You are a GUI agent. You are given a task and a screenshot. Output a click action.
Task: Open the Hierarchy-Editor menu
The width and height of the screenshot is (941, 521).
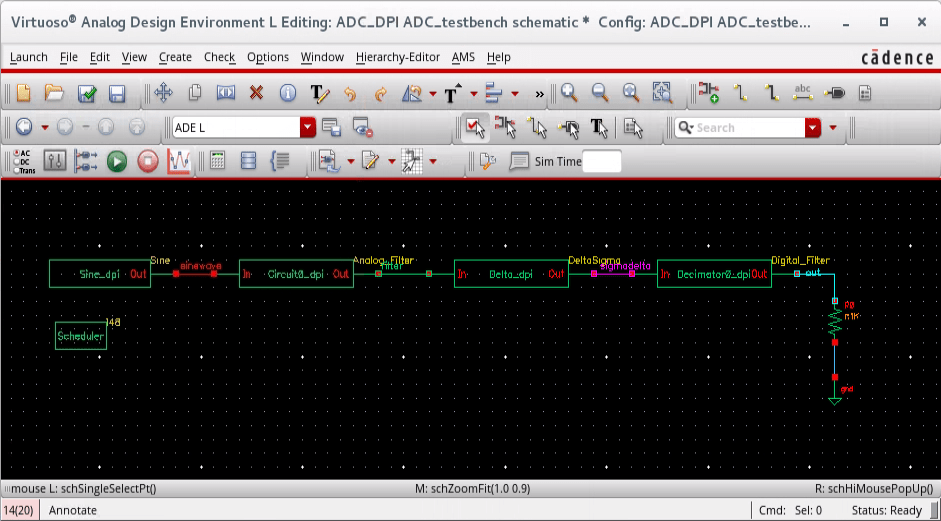click(x=397, y=57)
